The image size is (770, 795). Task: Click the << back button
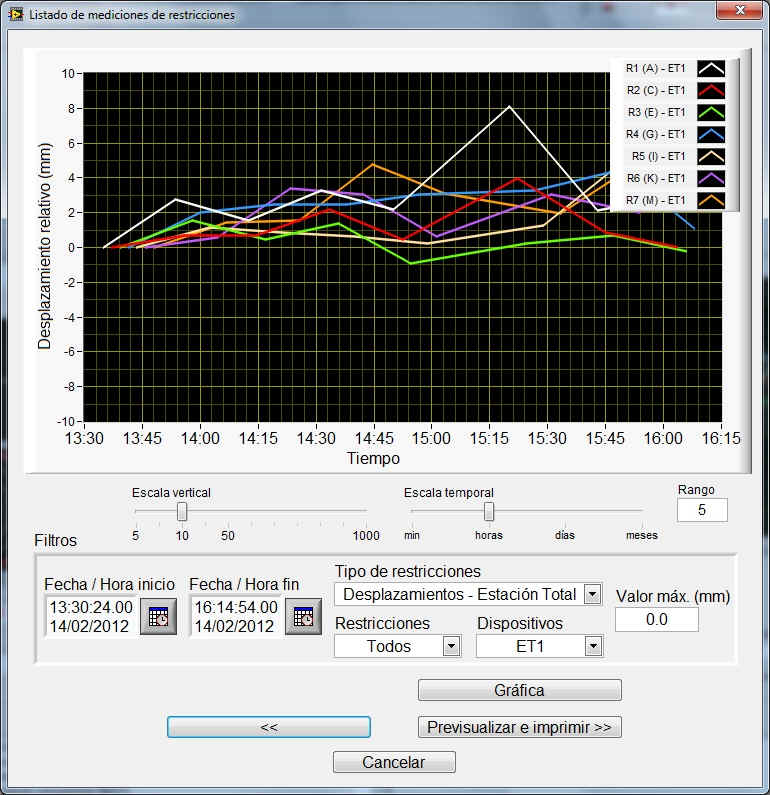tap(269, 727)
